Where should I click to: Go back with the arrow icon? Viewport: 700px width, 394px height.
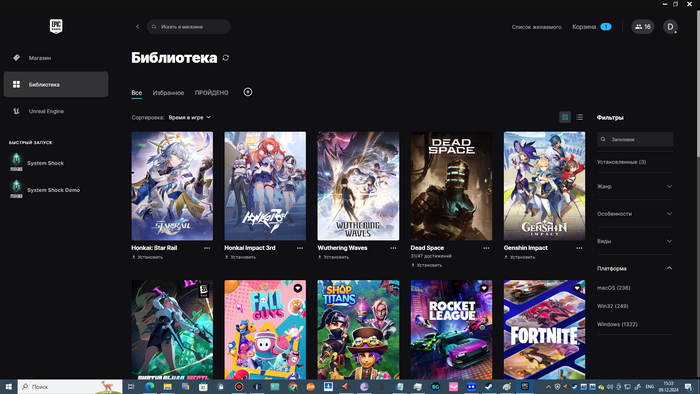click(138, 27)
